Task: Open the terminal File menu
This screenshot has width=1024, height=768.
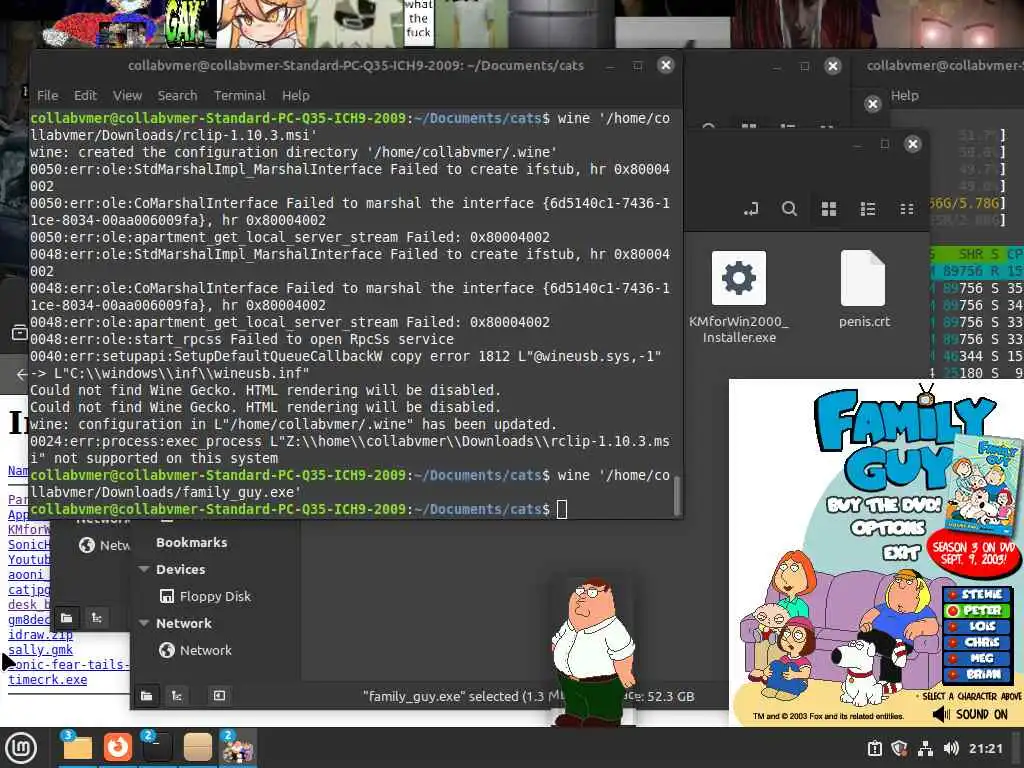Action: pyautogui.click(x=47, y=95)
